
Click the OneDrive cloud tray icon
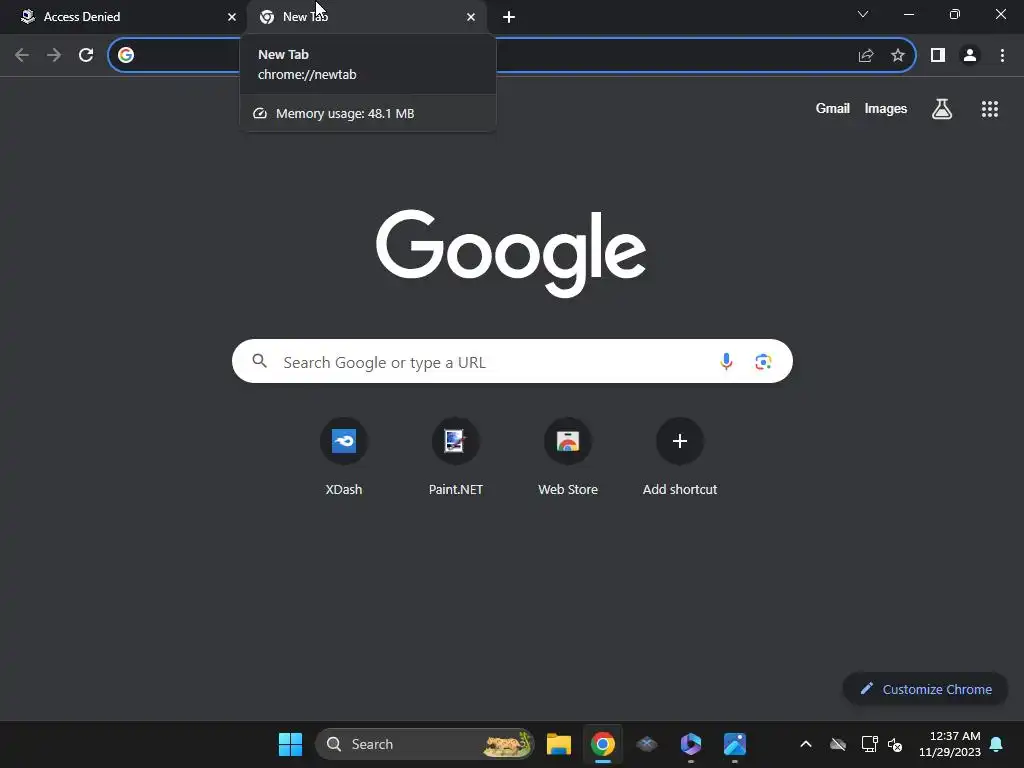tap(838, 744)
